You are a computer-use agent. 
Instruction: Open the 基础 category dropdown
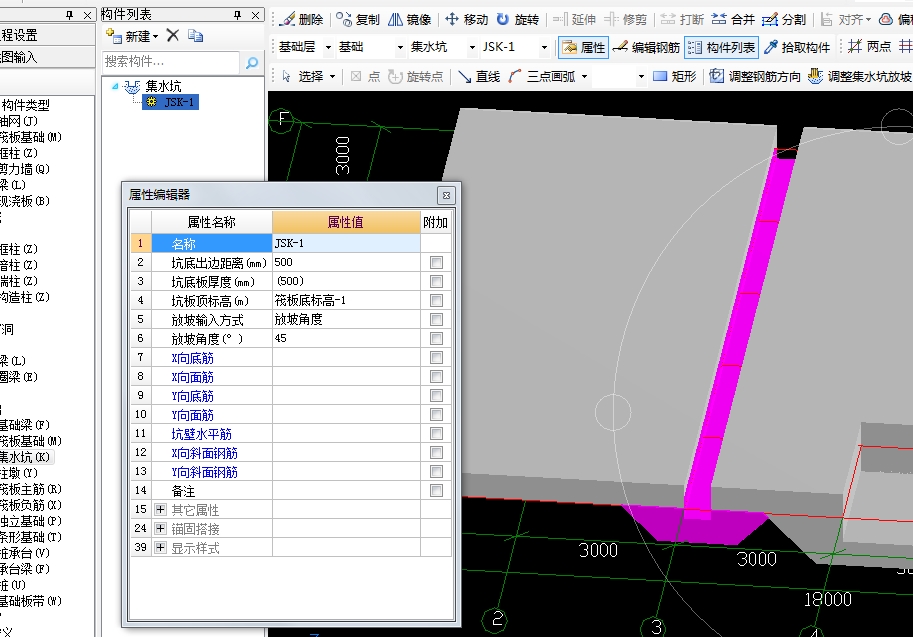click(x=400, y=47)
